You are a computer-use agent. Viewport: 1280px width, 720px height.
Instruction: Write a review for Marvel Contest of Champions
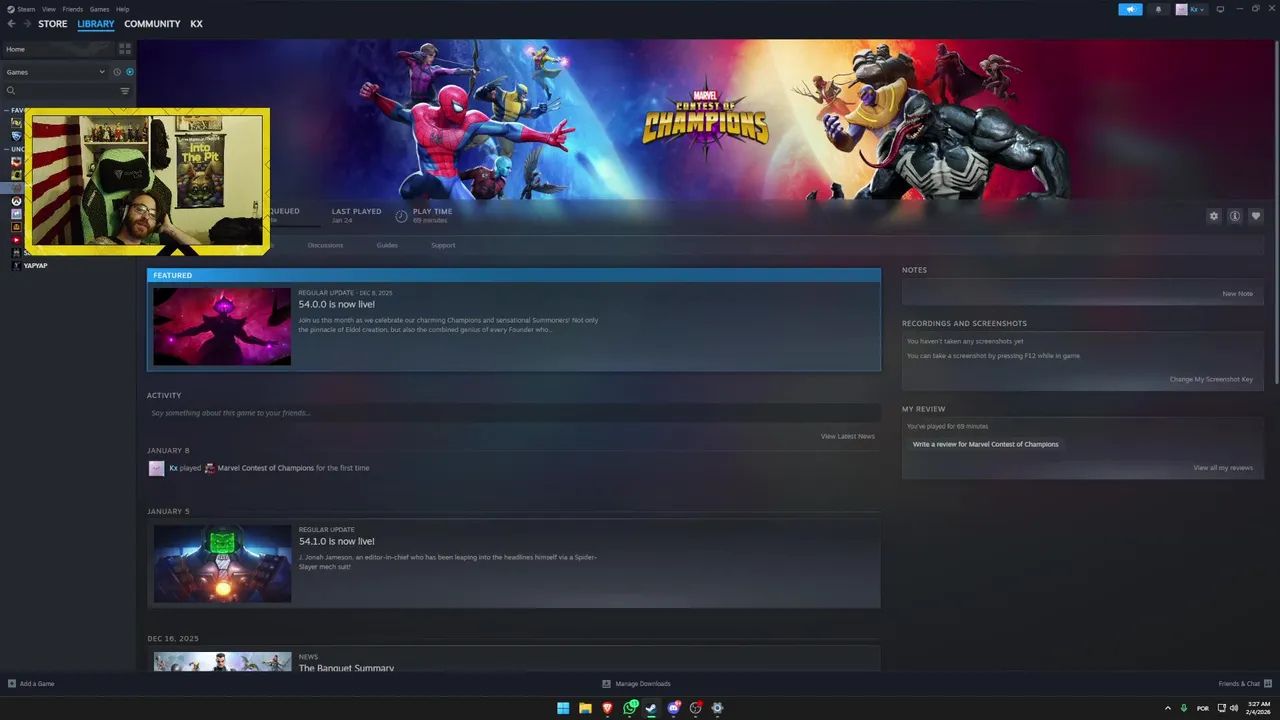985,444
